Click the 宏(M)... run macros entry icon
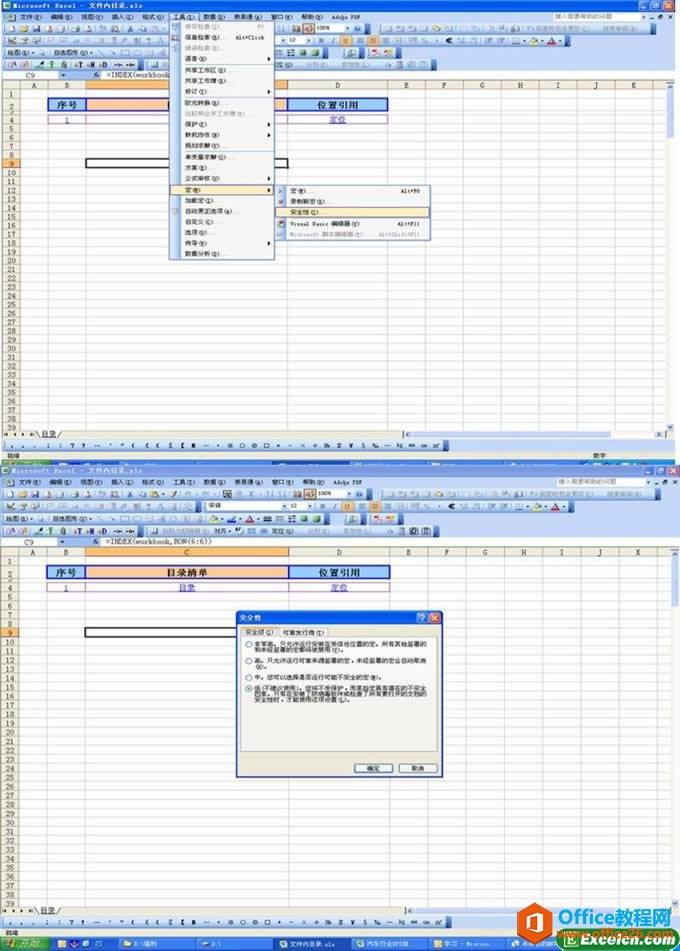680x951 pixels. pyautogui.click(x=281, y=190)
